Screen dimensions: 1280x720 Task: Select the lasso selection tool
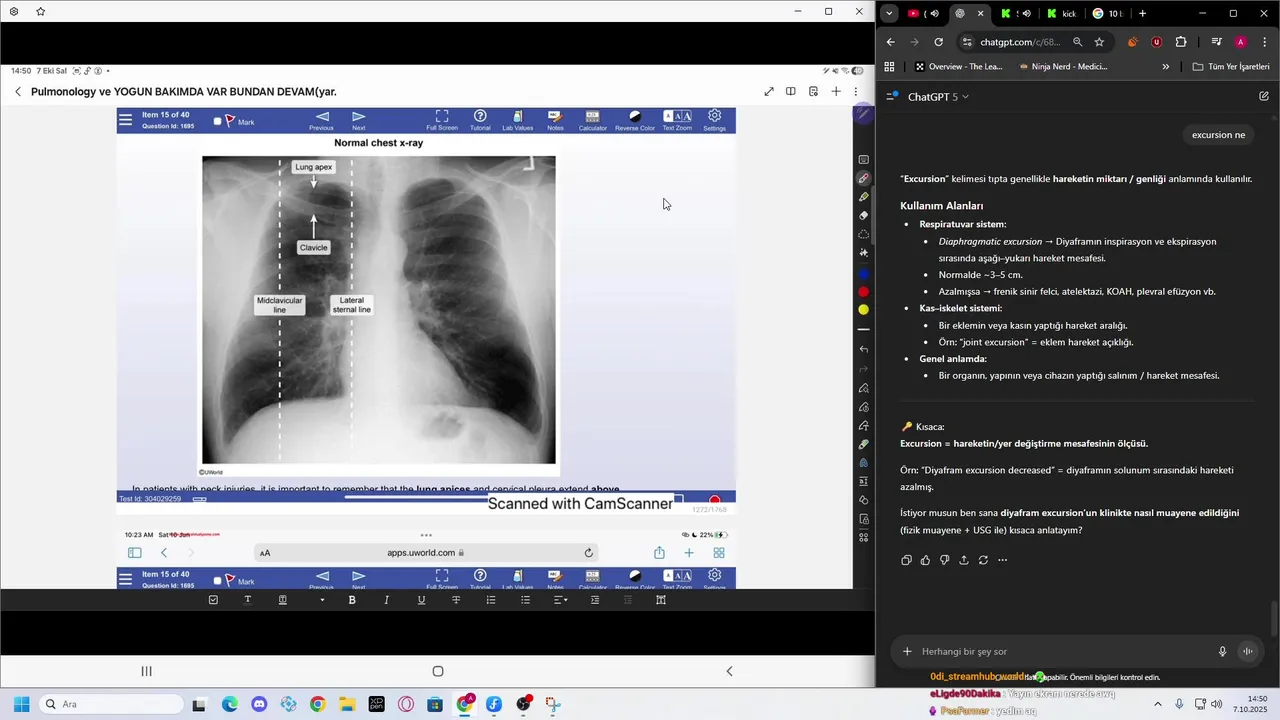[863, 235]
